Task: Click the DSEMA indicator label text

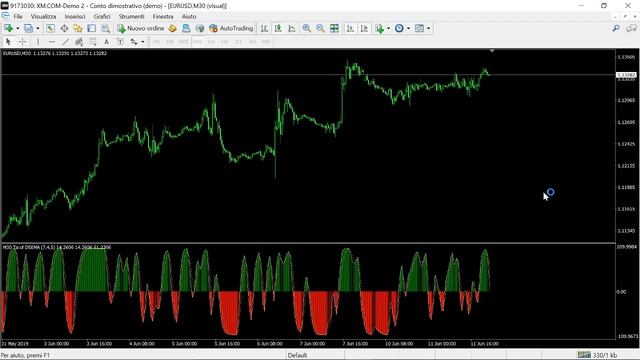Action: click(x=57, y=247)
